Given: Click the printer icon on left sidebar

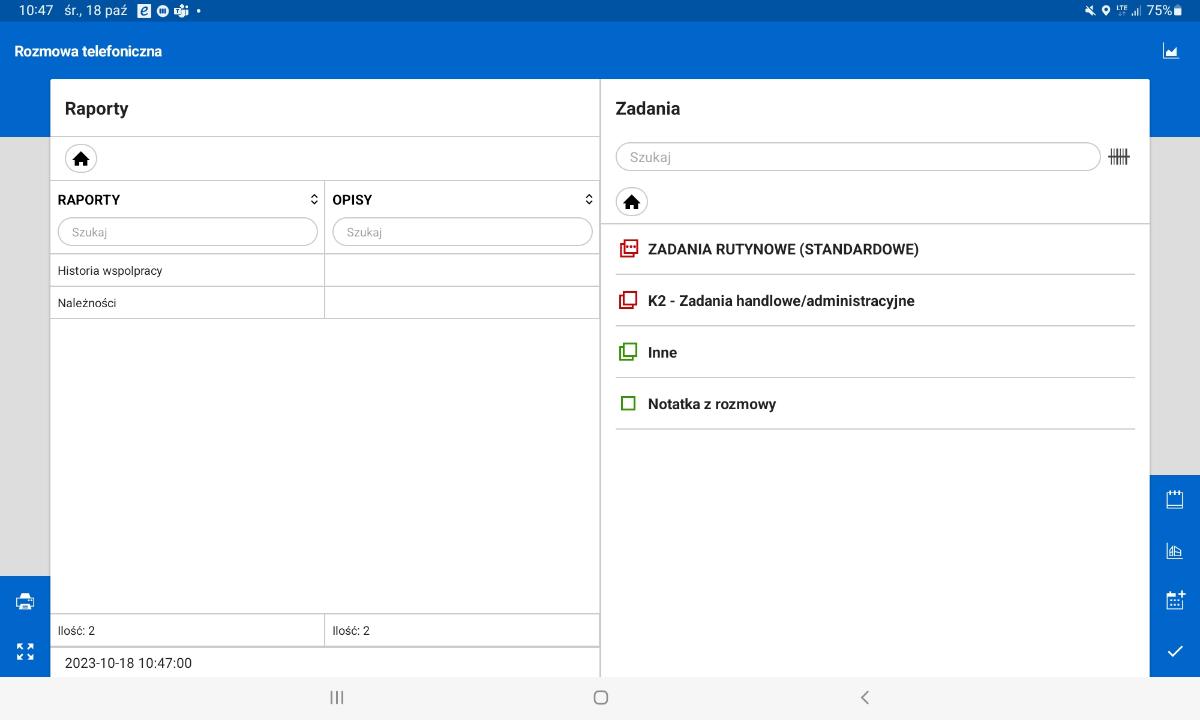Looking at the screenshot, I should tap(25, 601).
